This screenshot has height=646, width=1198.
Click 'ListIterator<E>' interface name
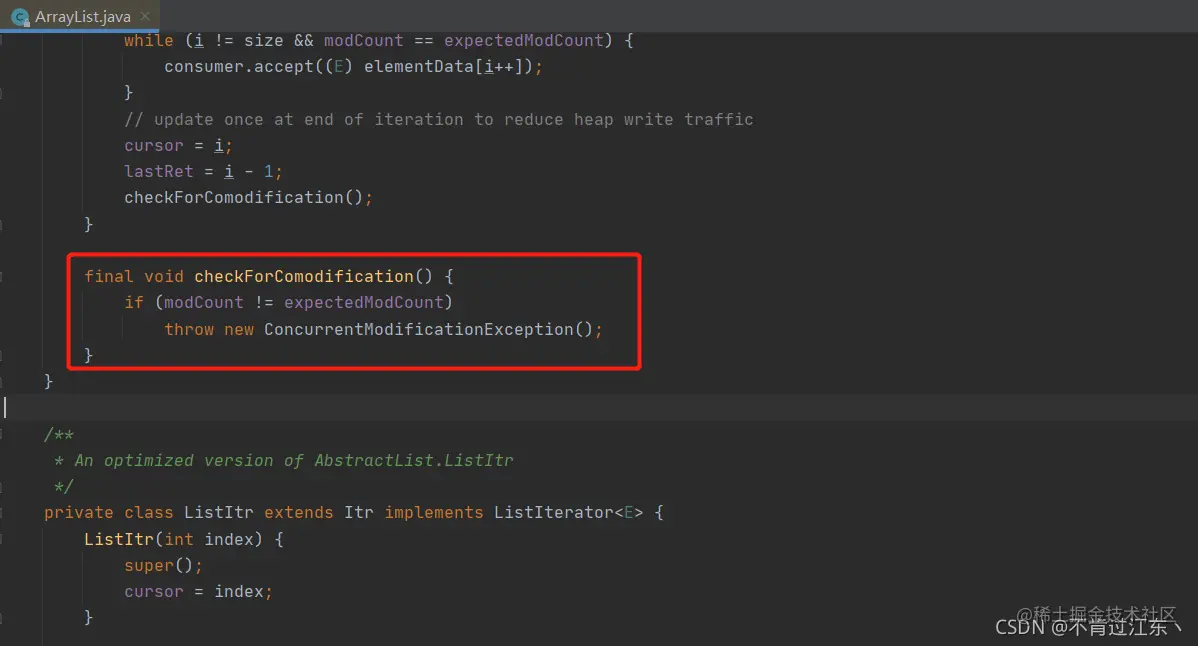point(568,512)
